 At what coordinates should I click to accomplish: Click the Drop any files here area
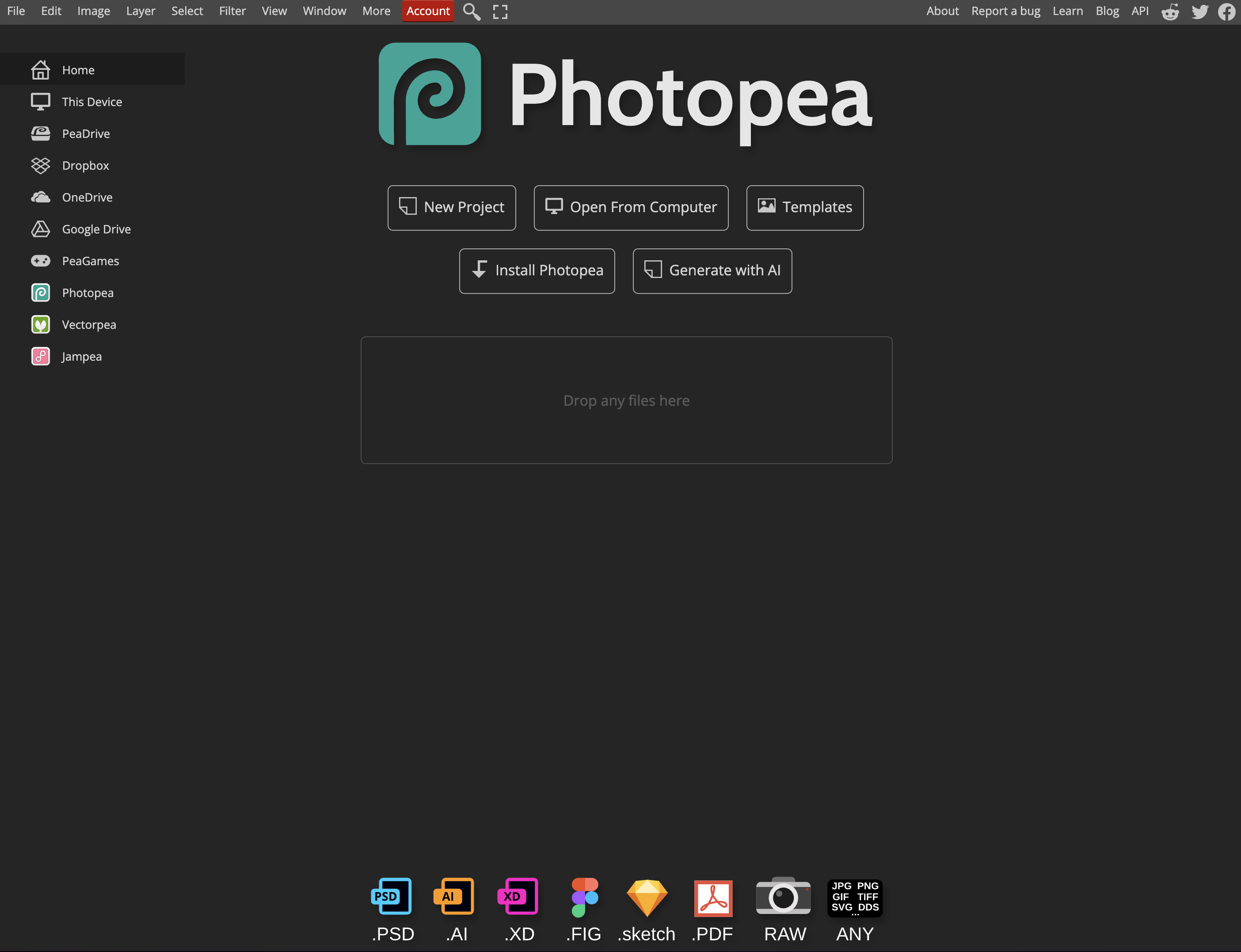[626, 400]
